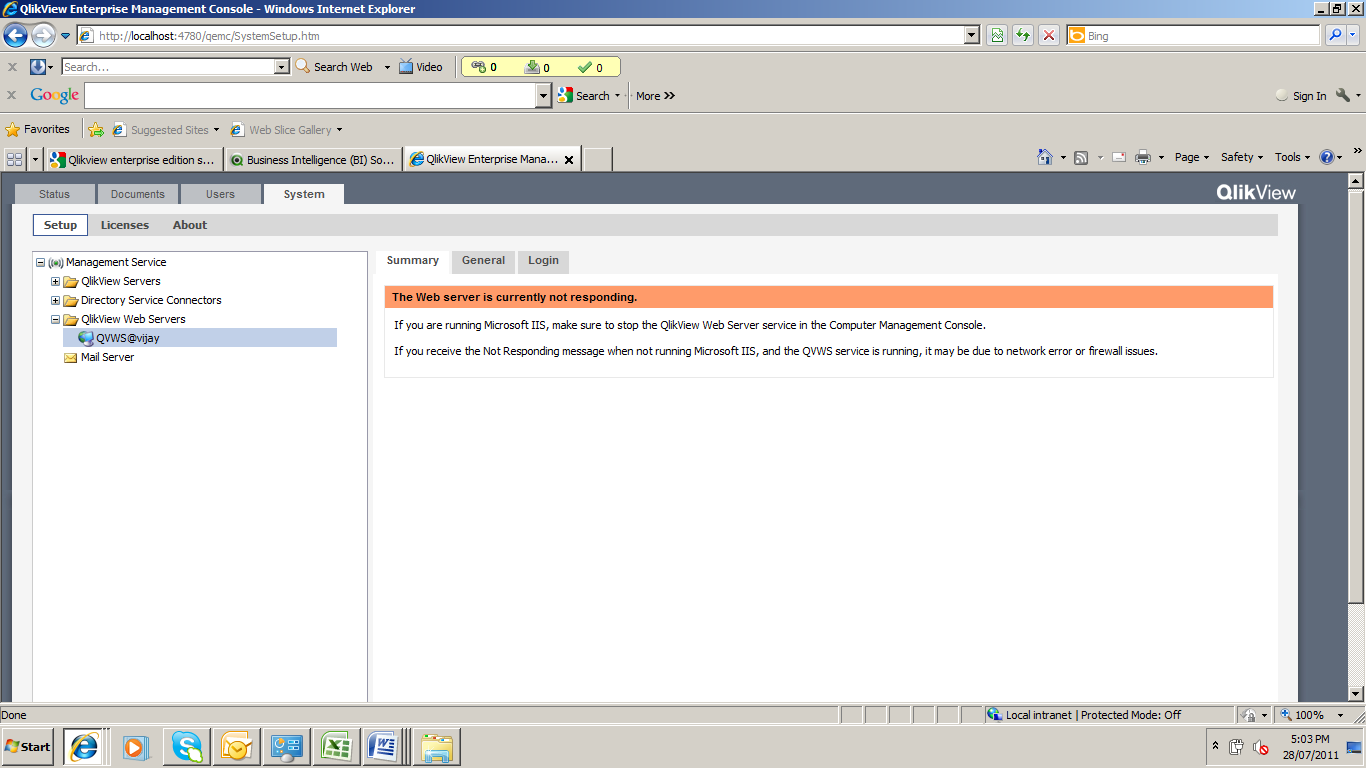Open a new browser tab
The height and width of the screenshot is (768, 1366).
tap(597, 159)
